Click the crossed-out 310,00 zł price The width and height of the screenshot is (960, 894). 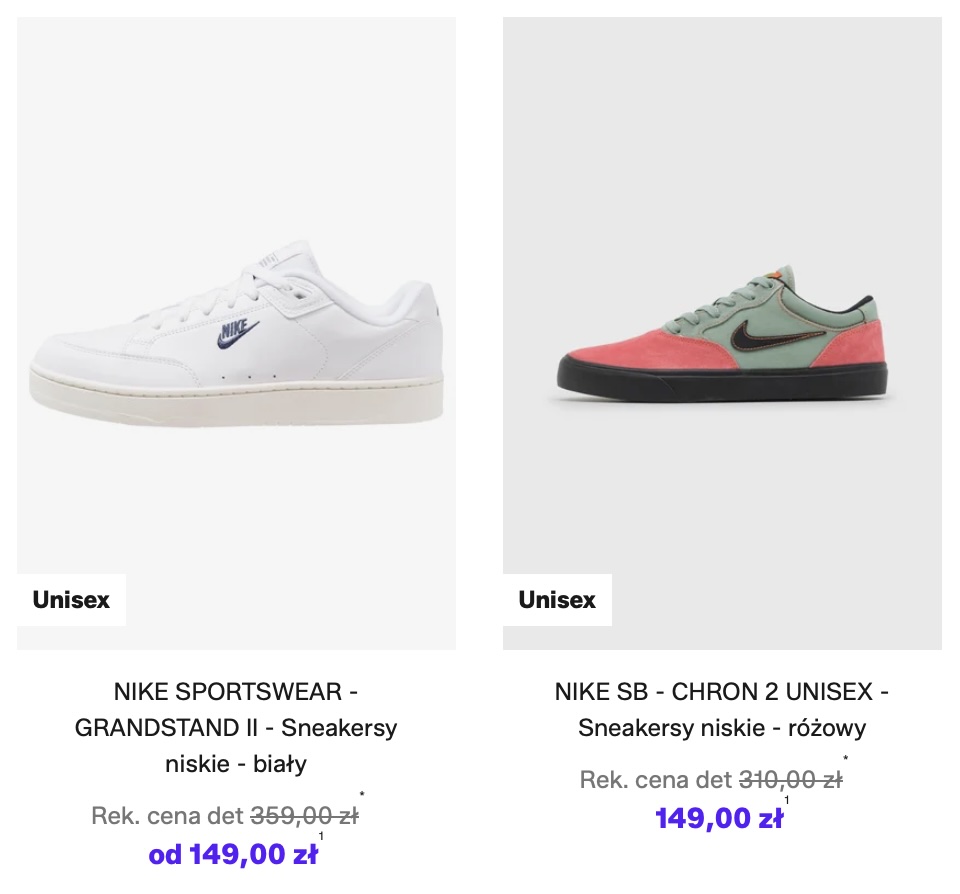click(790, 780)
